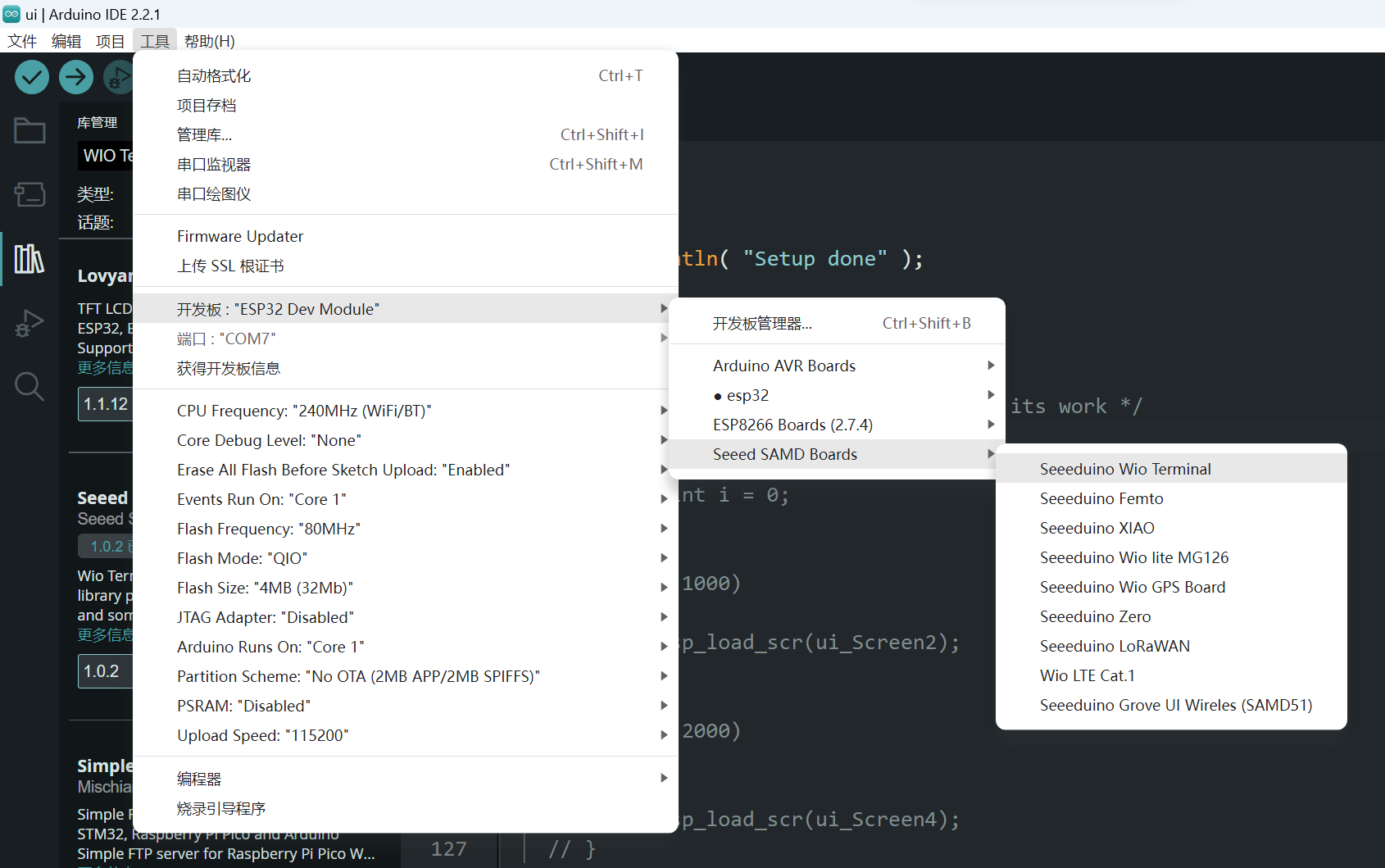
Task: Click the Arduino logo in the title bar
Action: point(11,13)
